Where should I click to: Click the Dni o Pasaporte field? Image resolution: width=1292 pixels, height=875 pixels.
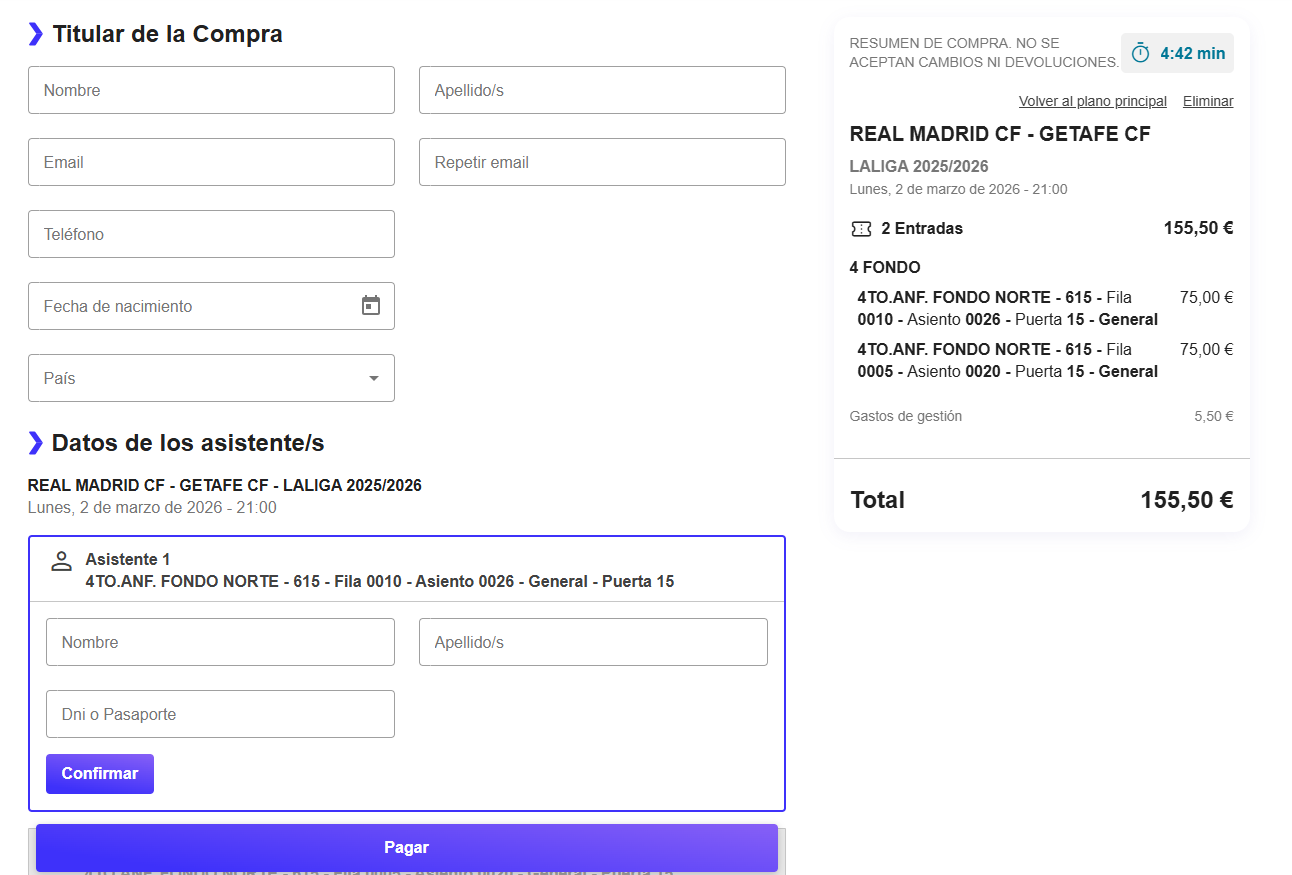tap(220, 714)
